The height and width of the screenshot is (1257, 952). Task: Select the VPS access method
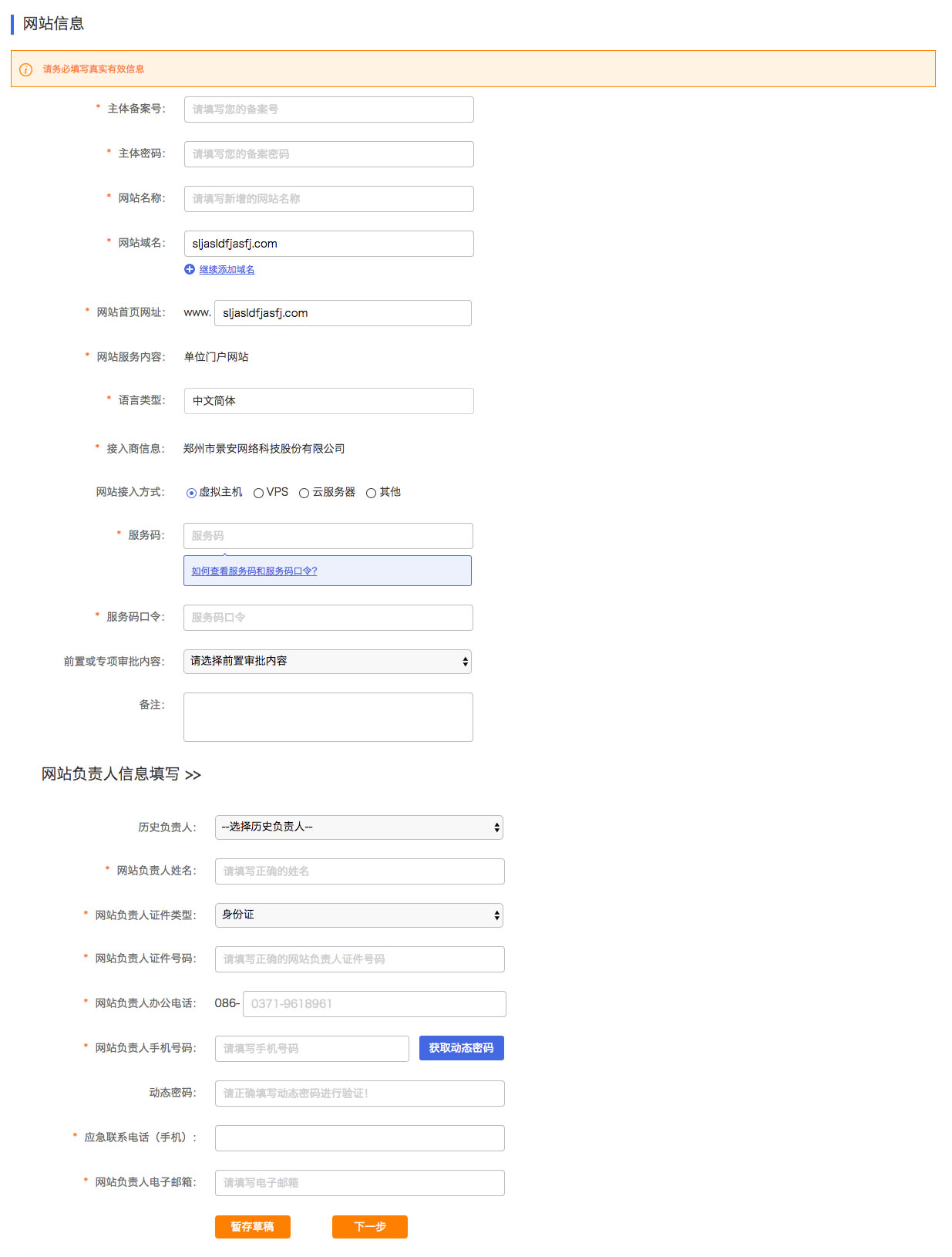[x=259, y=493]
